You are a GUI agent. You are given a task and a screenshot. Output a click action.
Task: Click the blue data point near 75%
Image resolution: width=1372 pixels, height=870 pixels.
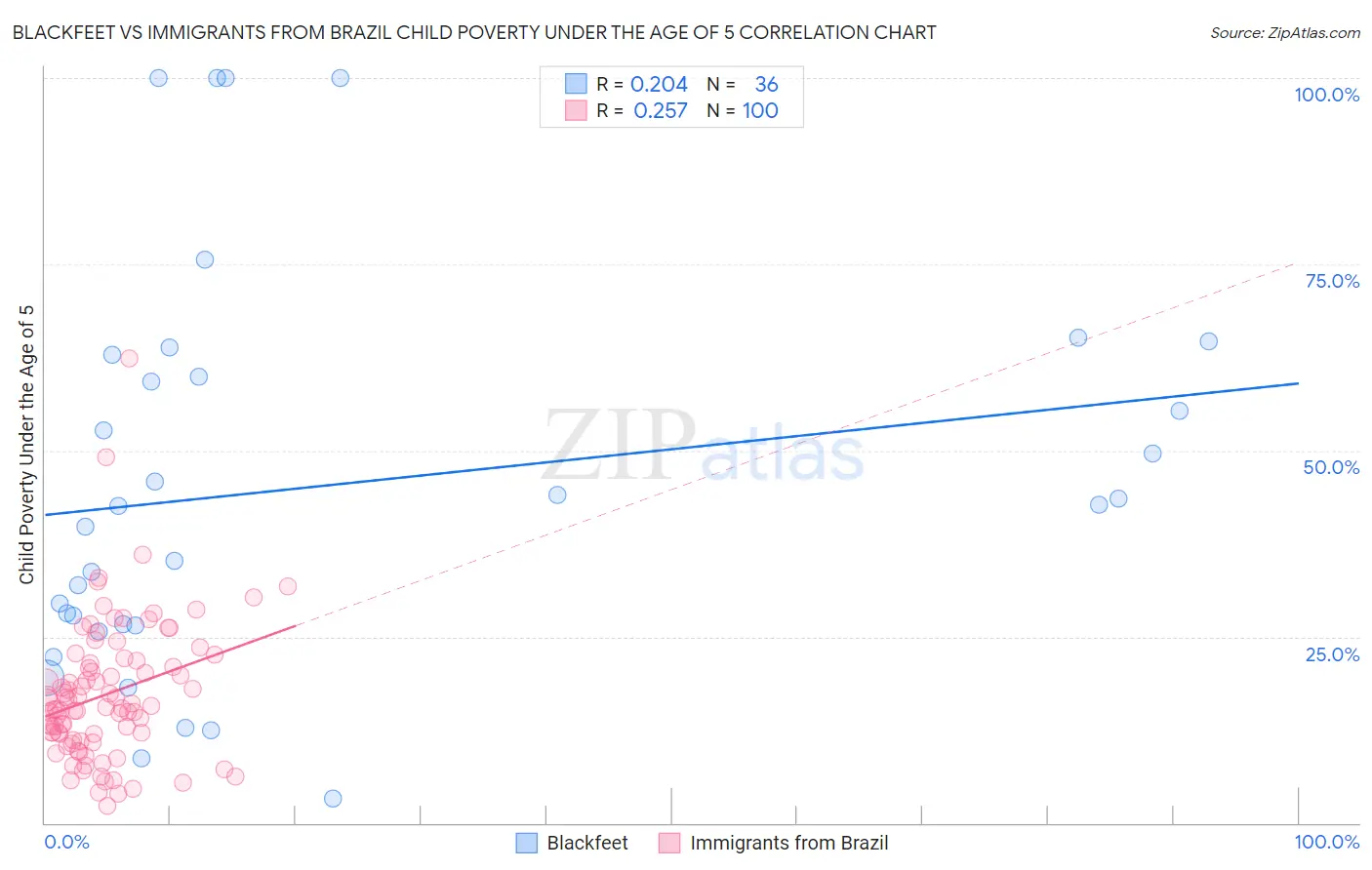pyautogui.click(x=205, y=259)
